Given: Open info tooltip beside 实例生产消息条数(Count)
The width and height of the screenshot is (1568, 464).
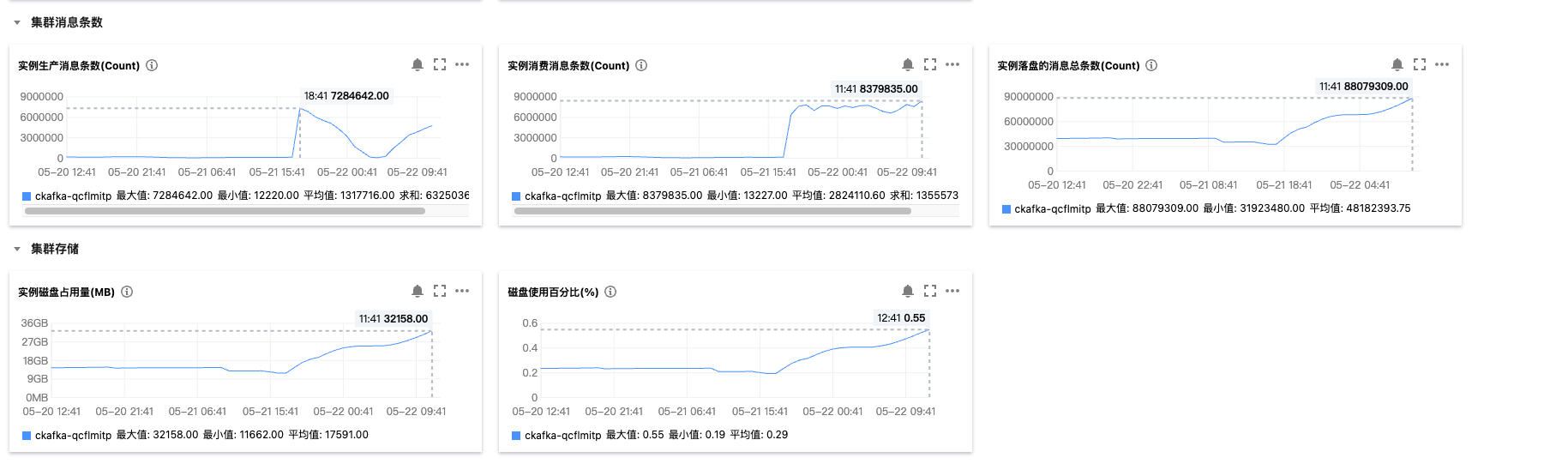Looking at the screenshot, I should pyautogui.click(x=152, y=65).
